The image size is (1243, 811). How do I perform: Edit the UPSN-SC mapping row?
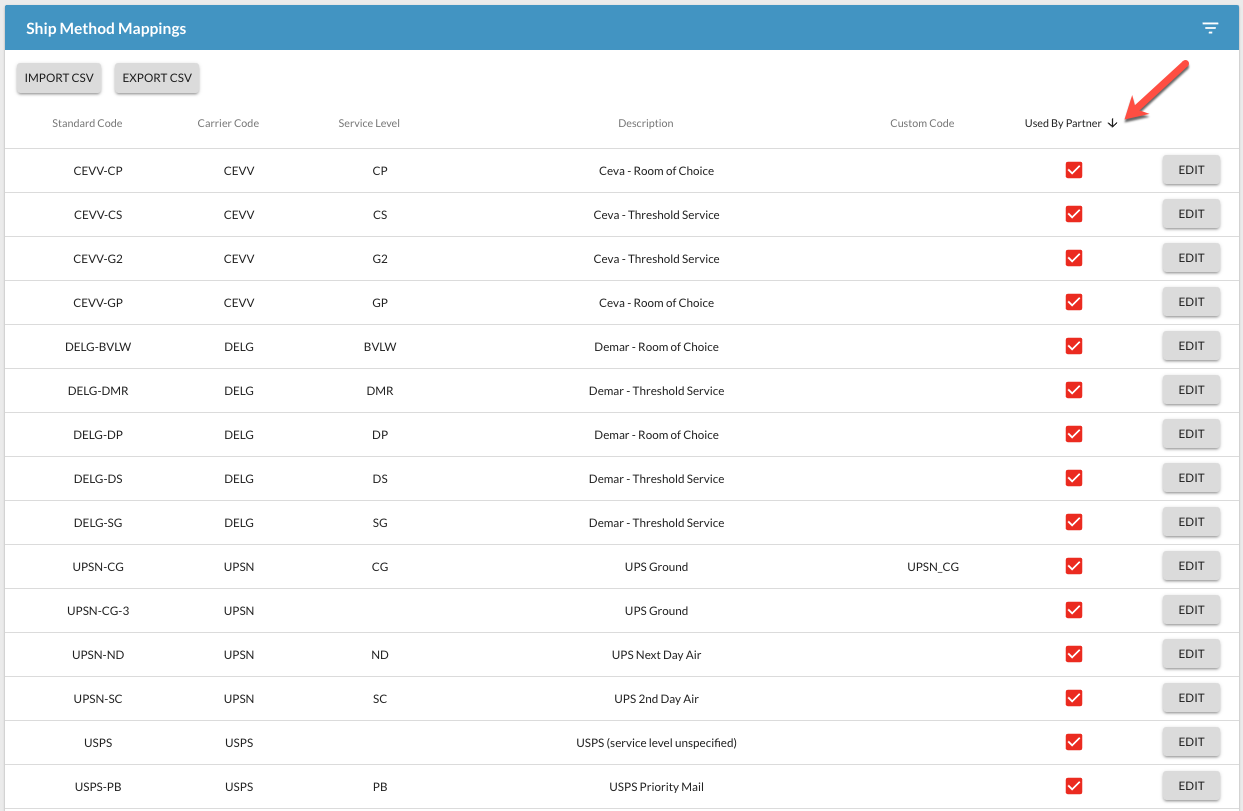[x=1191, y=698]
